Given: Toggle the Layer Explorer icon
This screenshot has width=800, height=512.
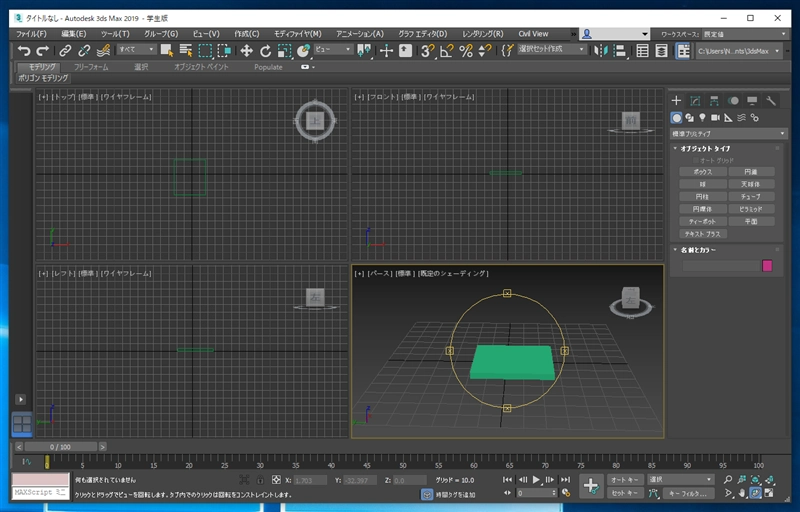Looking at the screenshot, I should (x=661, y=50).
